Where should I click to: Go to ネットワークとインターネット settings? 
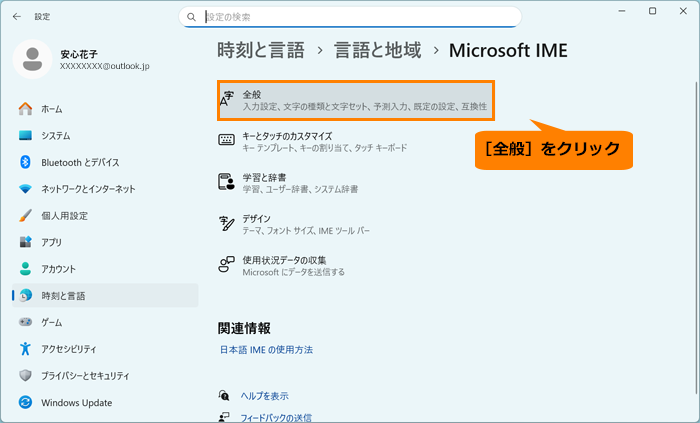pos(105,189)
